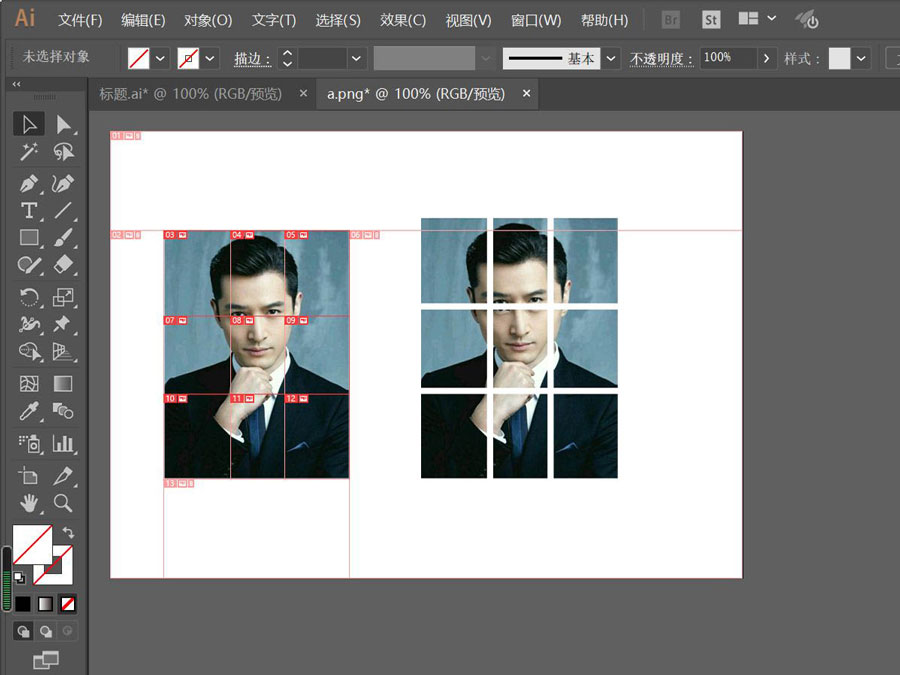
Task: Switch to Gradient paint mode
Action: (45, 604)
